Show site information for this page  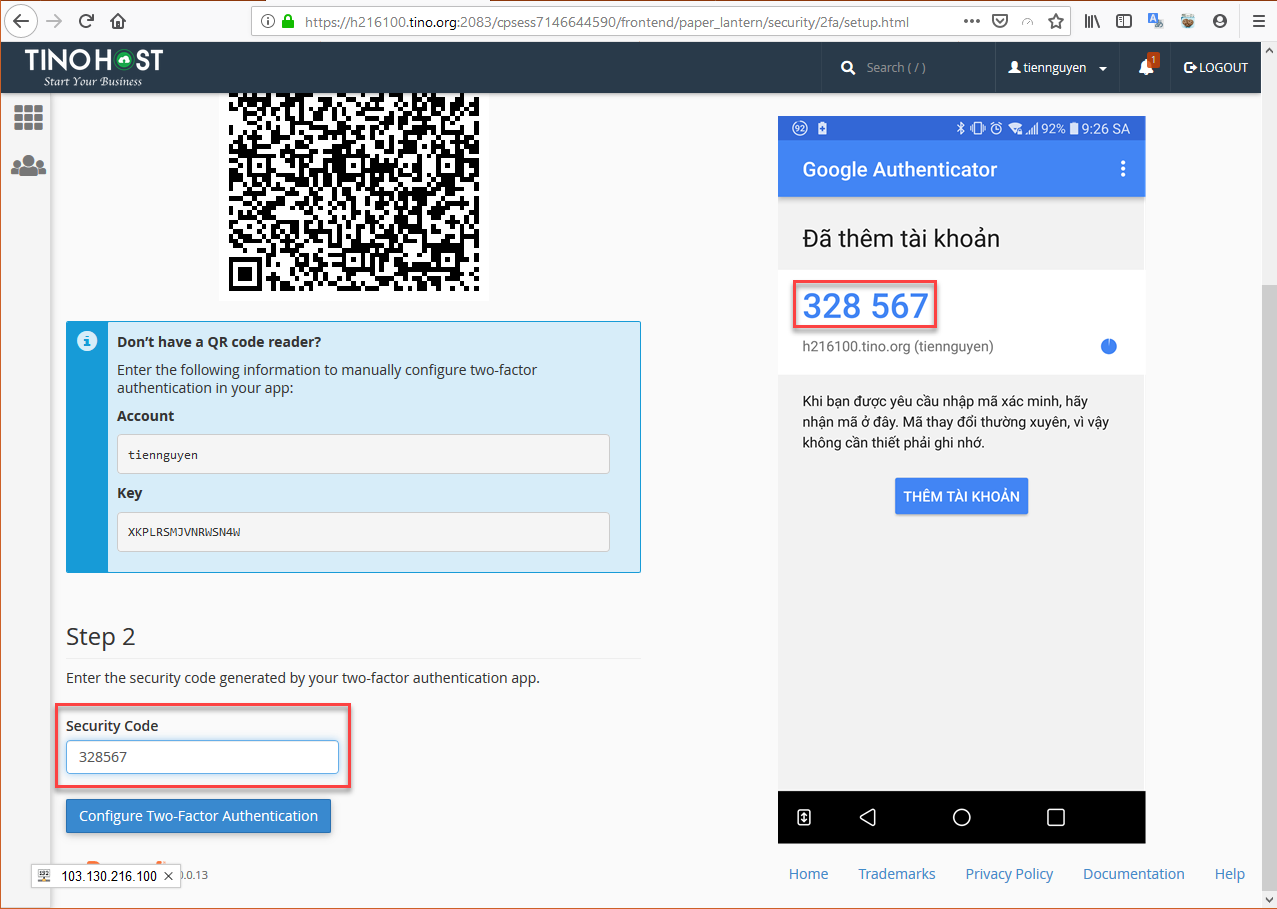[x=267, y=21]
